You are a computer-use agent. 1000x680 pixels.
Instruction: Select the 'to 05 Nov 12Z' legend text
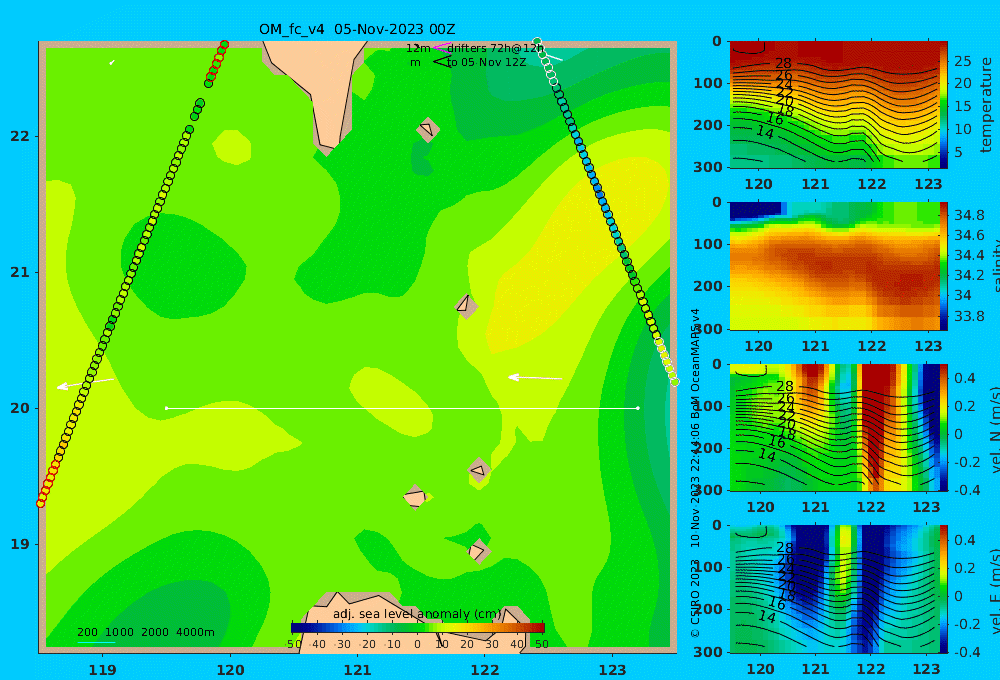[x=487, y=63]
